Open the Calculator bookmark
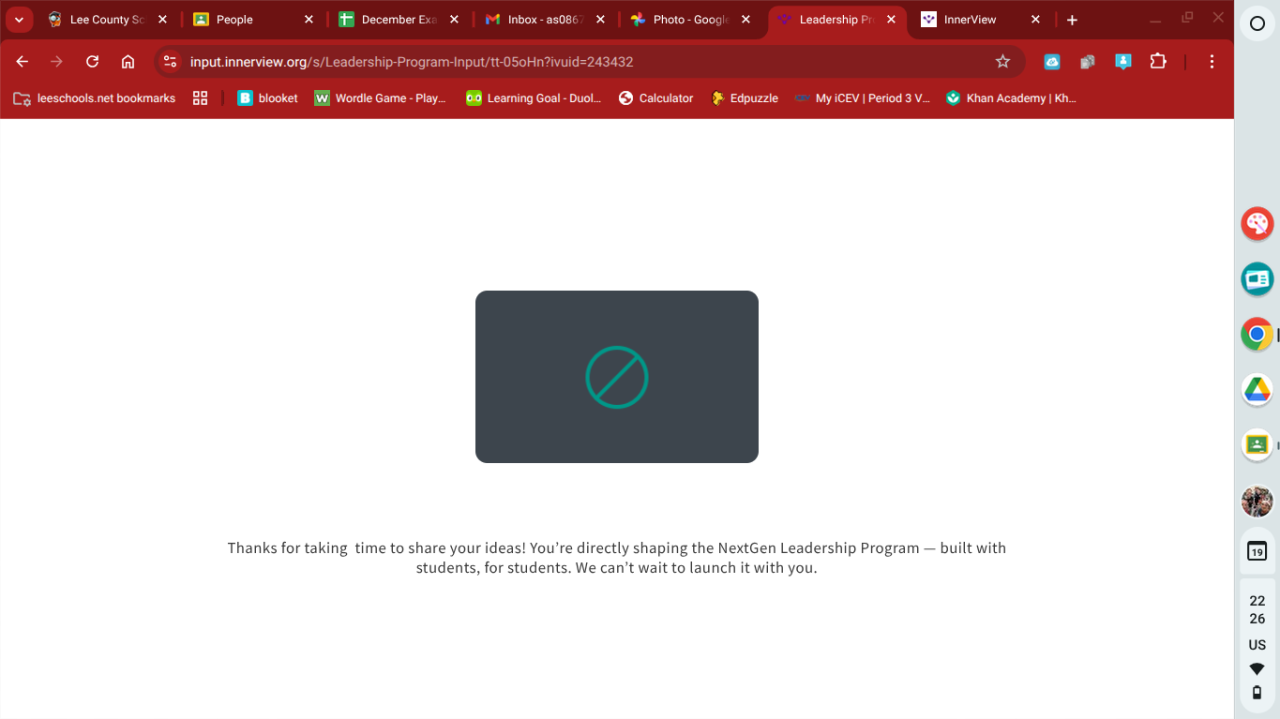Image resolution: width=1280 pixels, height=719 pixels. coord(656,98)
